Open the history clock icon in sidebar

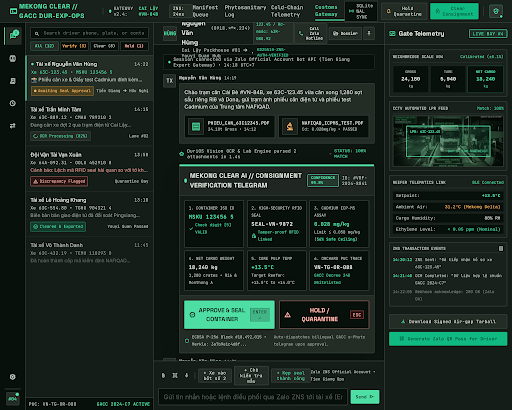coord(13,103)
